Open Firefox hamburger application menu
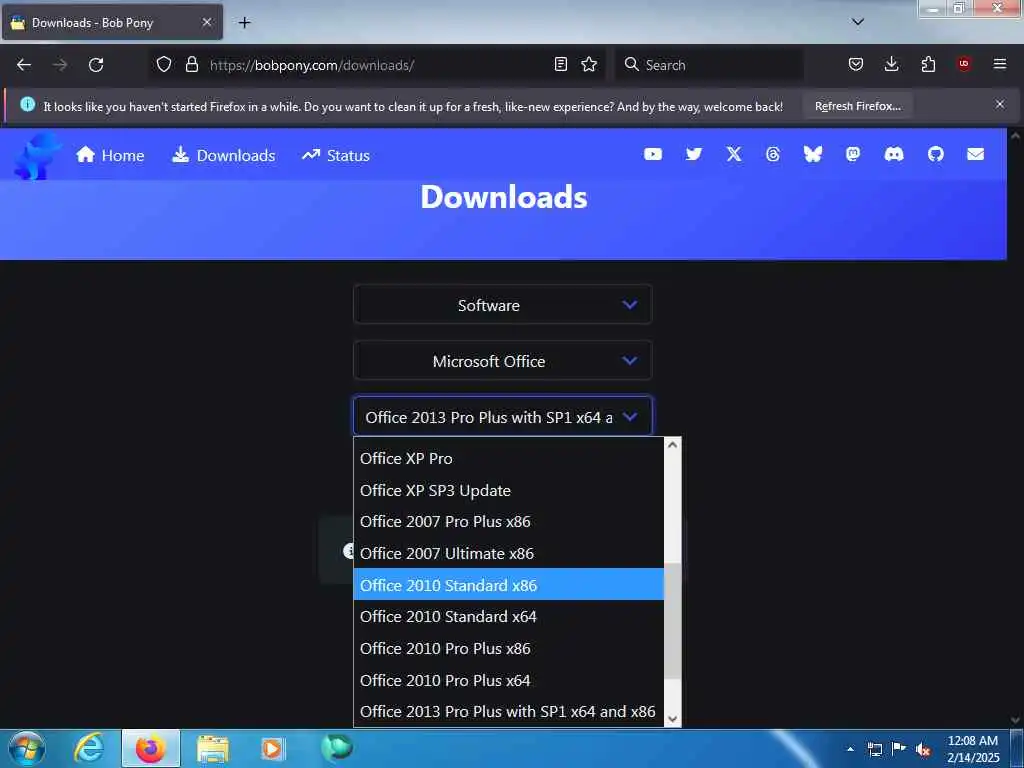Image resolution: width=1024 pixels, height=768 pixels. pyautogui.click(x=1000, y=64)
